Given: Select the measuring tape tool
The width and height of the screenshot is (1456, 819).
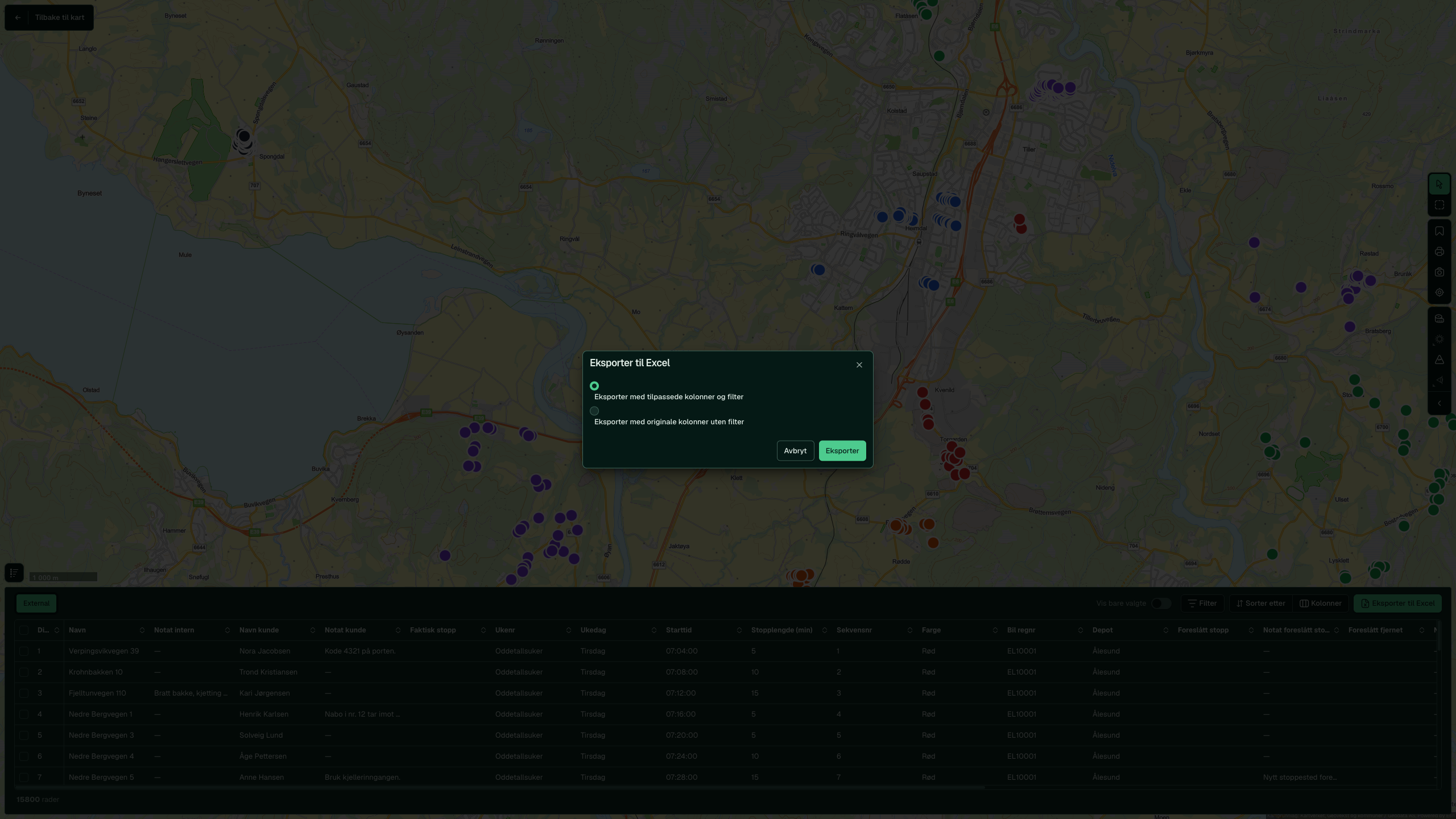Looking at the screenshot, I should (1439, 318).
